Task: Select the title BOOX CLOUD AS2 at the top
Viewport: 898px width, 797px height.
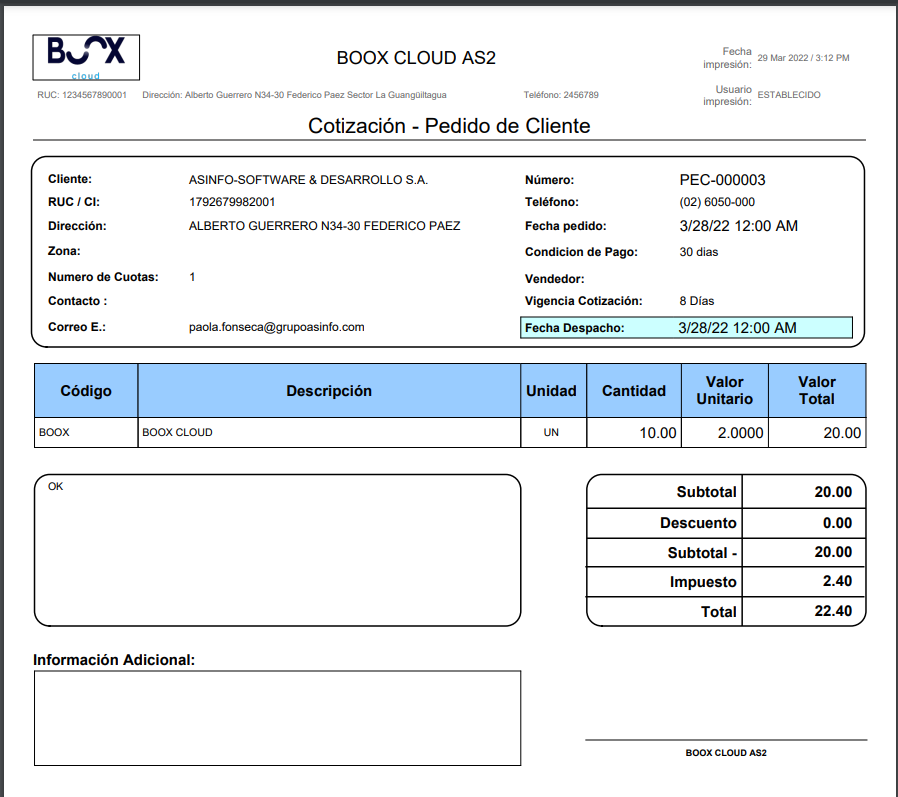Action: (416, 58)
